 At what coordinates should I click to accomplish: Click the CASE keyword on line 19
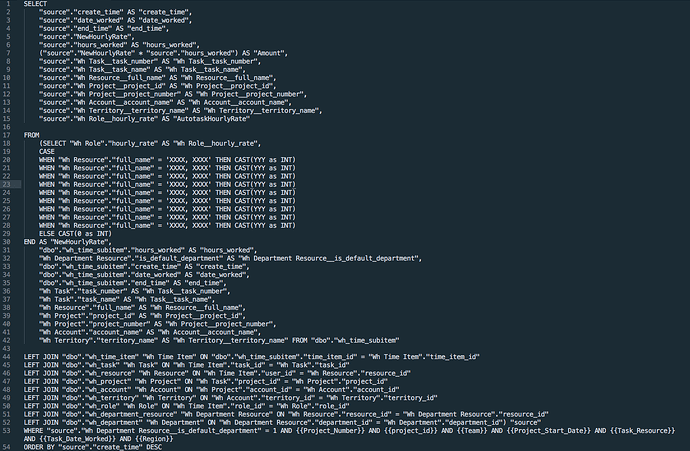(47, 151)
